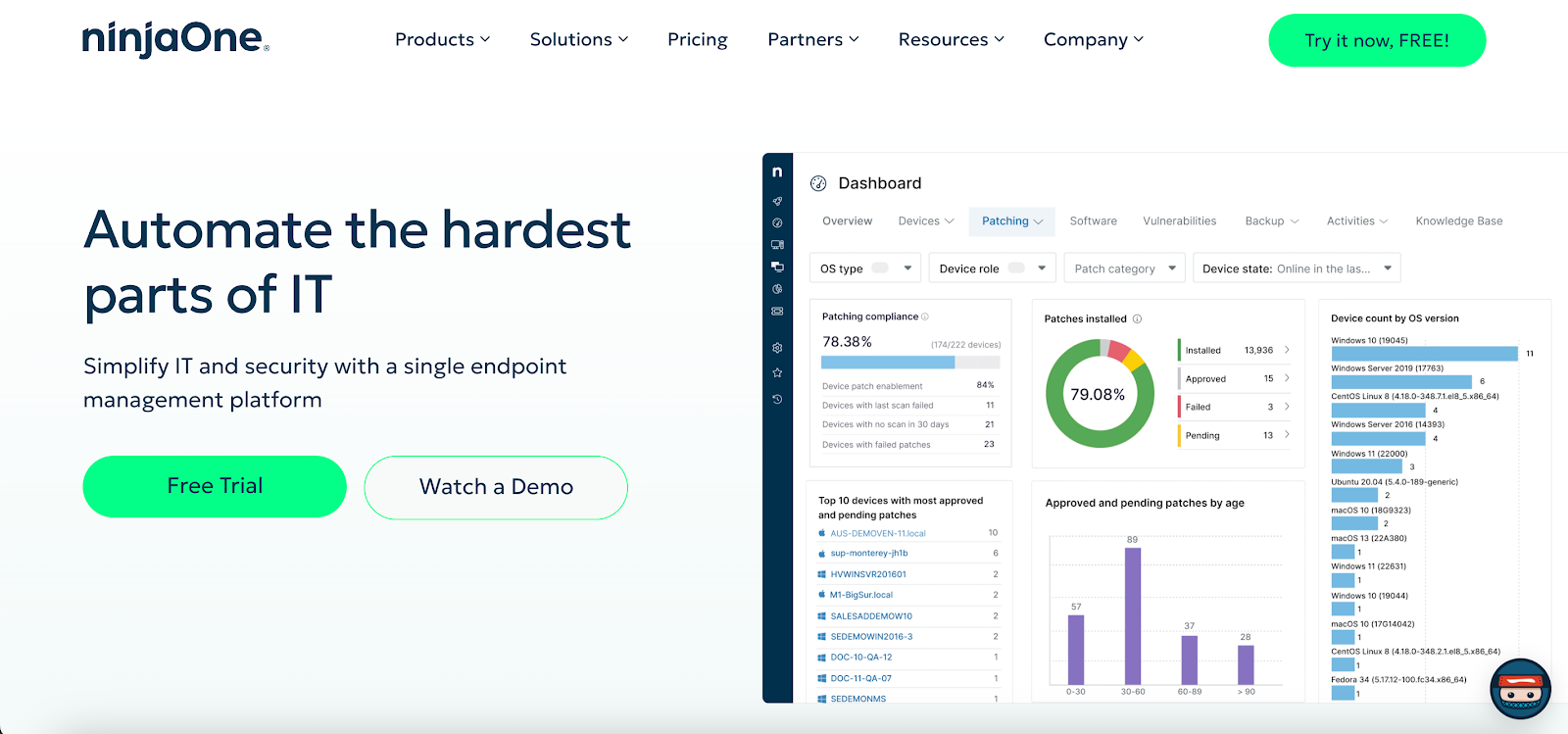Click the ninjaOne logo in header
Image resolution: width=1568 pixels, height=734 pixels.
coord(175,39)
